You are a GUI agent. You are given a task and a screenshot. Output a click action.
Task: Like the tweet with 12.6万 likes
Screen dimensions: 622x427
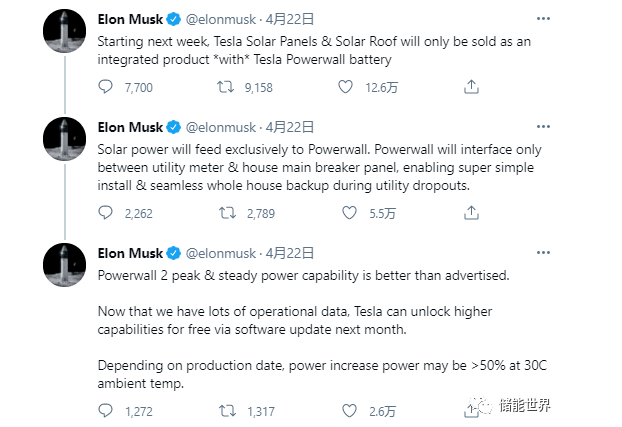coord(346,88)
